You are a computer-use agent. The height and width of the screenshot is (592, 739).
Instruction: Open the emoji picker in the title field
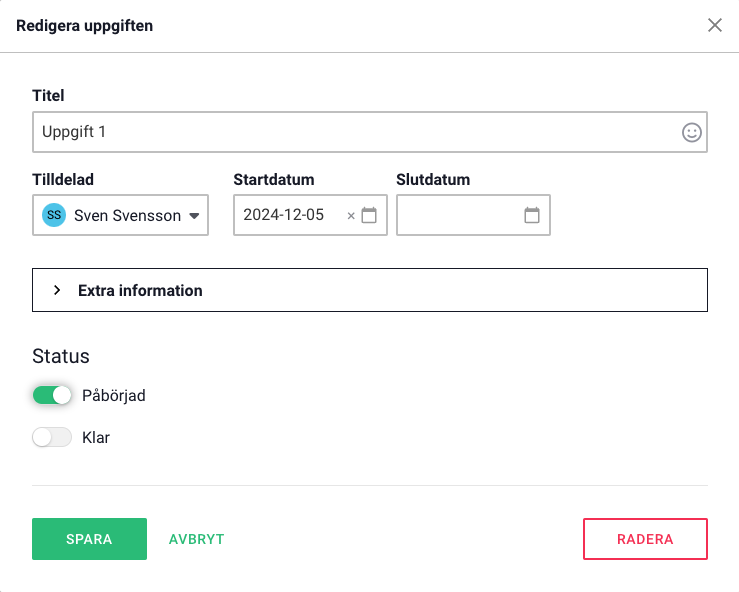click(691, 132)
